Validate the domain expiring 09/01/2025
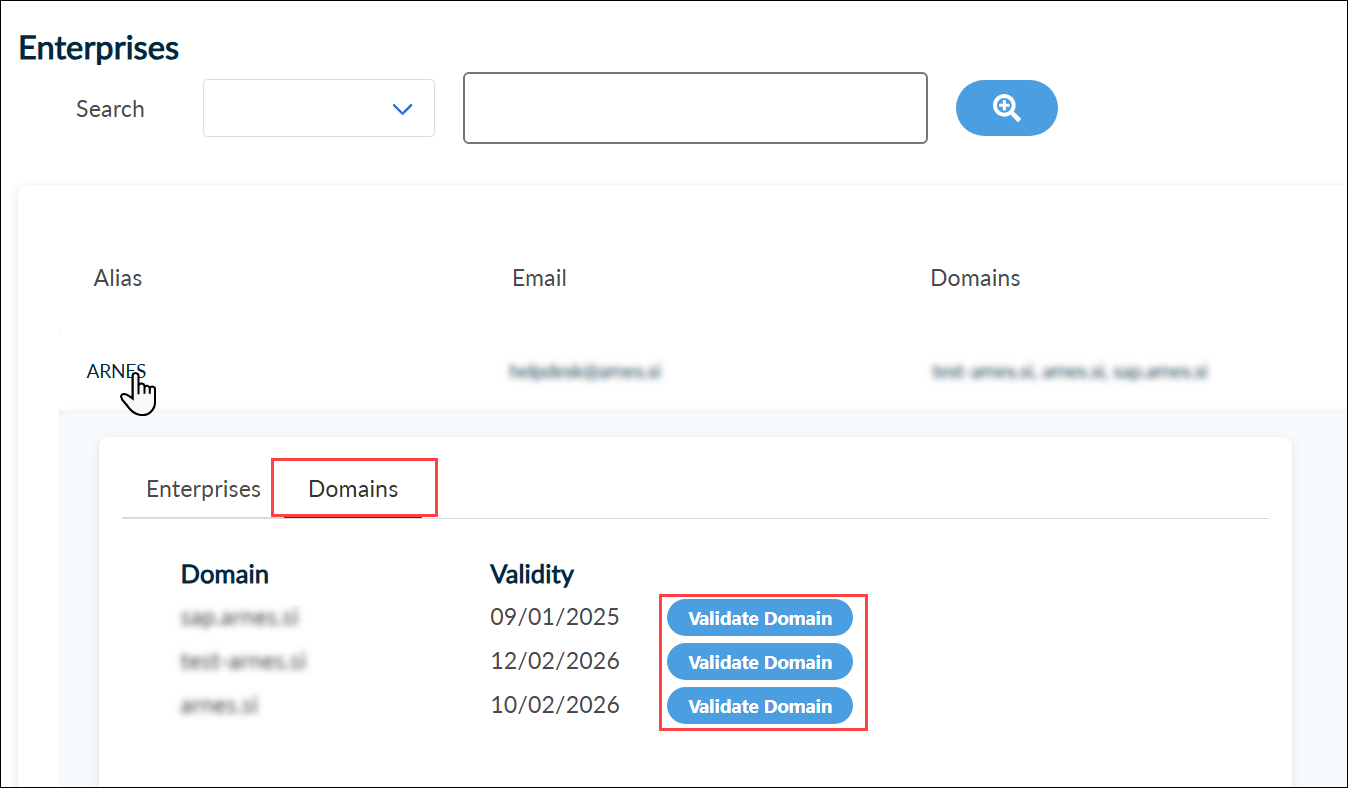1348x788 pixels. tap(760, 618)
